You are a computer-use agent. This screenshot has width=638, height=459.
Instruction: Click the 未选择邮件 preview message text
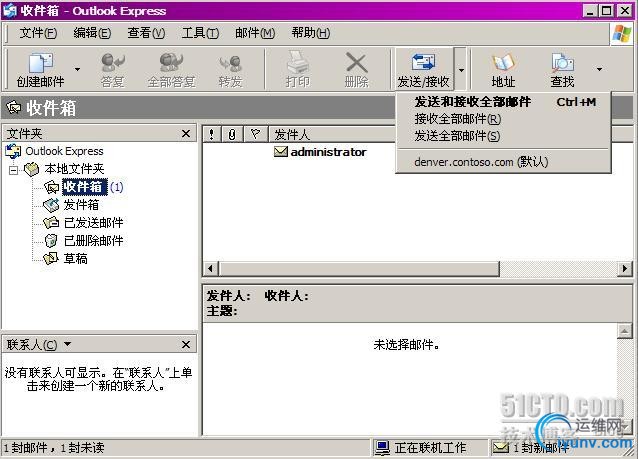pyautogui.click(x=406, y=345)
